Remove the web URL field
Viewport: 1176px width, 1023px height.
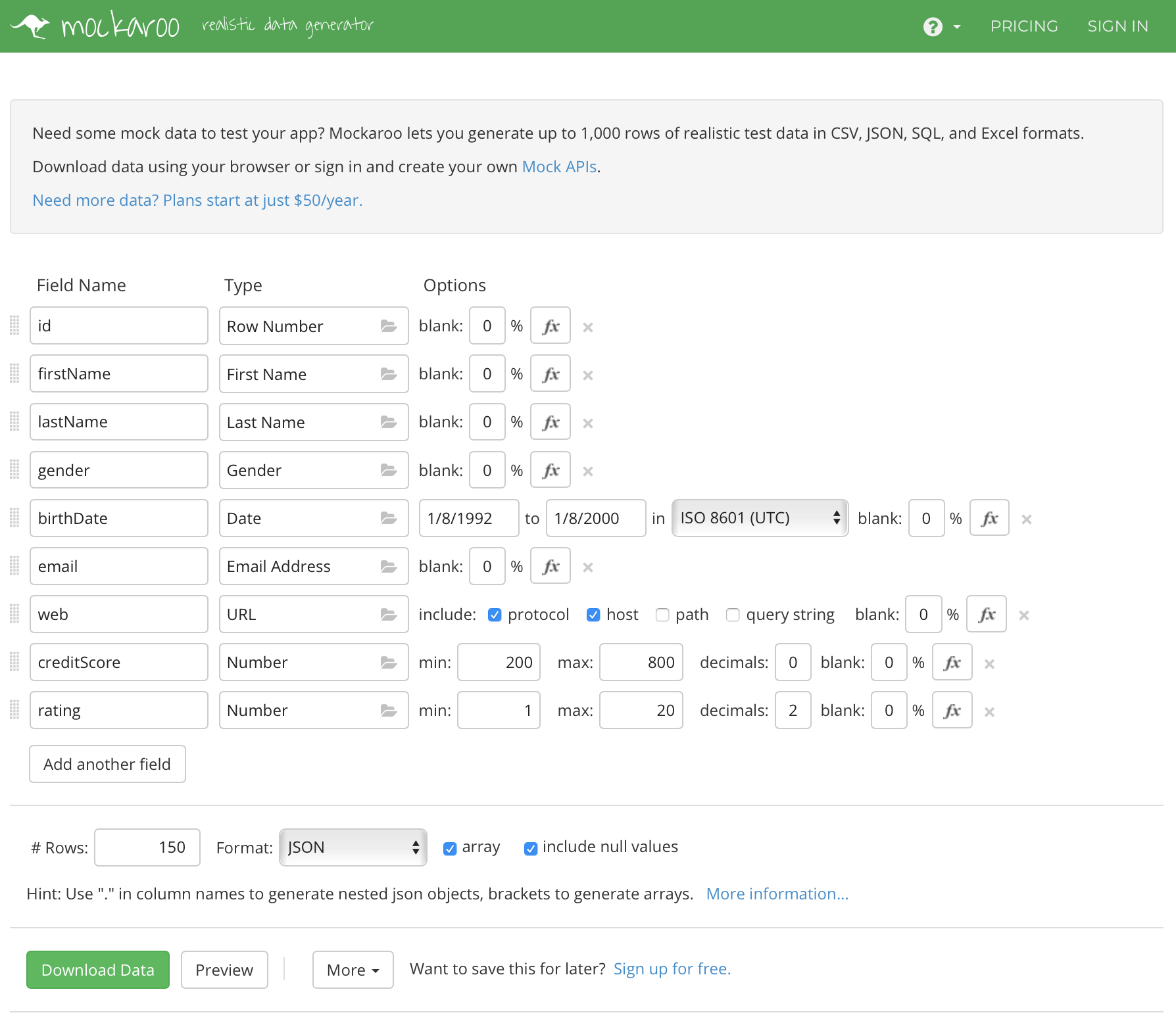(1024, 615)
